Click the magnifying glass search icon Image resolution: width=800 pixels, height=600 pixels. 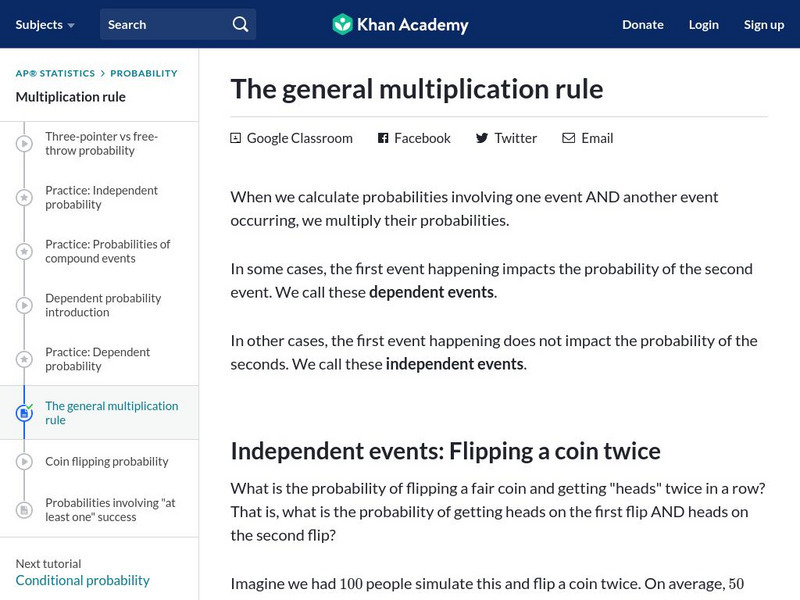[240, 24]
